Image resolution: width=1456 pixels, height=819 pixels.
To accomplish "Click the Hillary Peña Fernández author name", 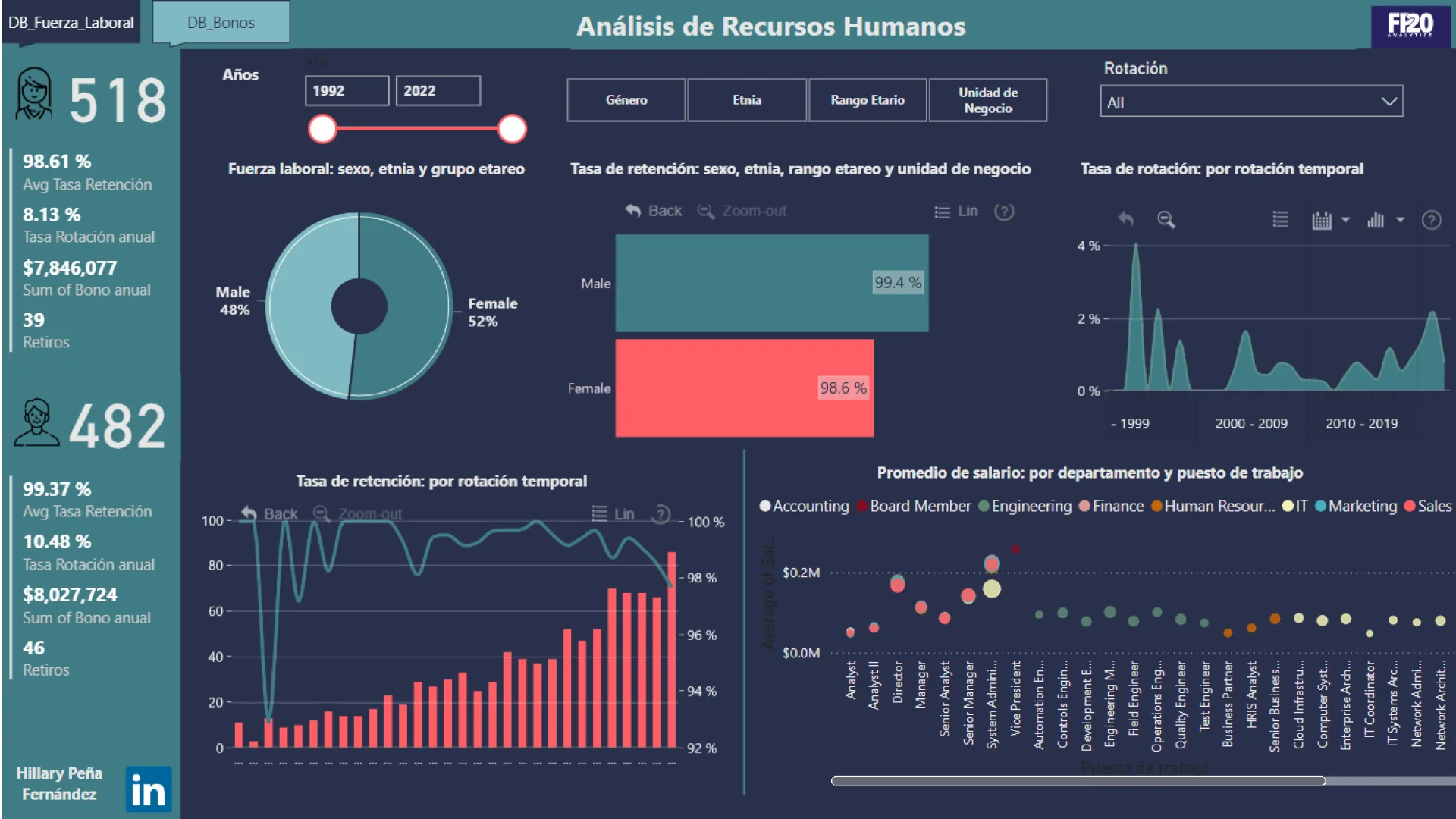I will 59,783.
